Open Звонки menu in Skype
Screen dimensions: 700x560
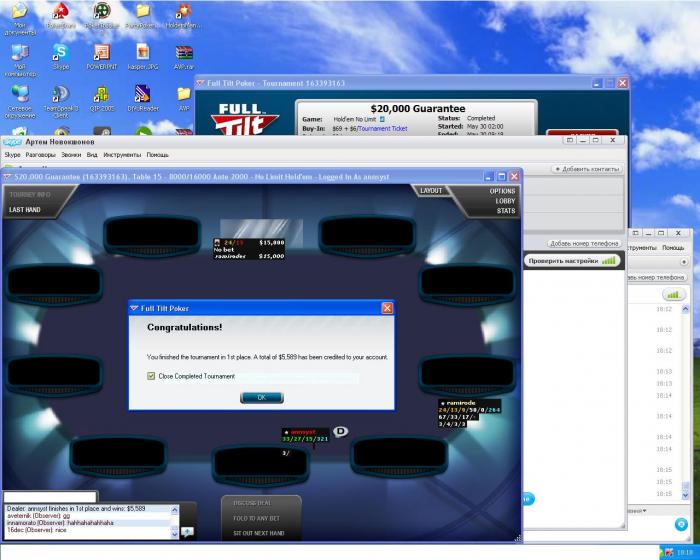click(71, 155)
